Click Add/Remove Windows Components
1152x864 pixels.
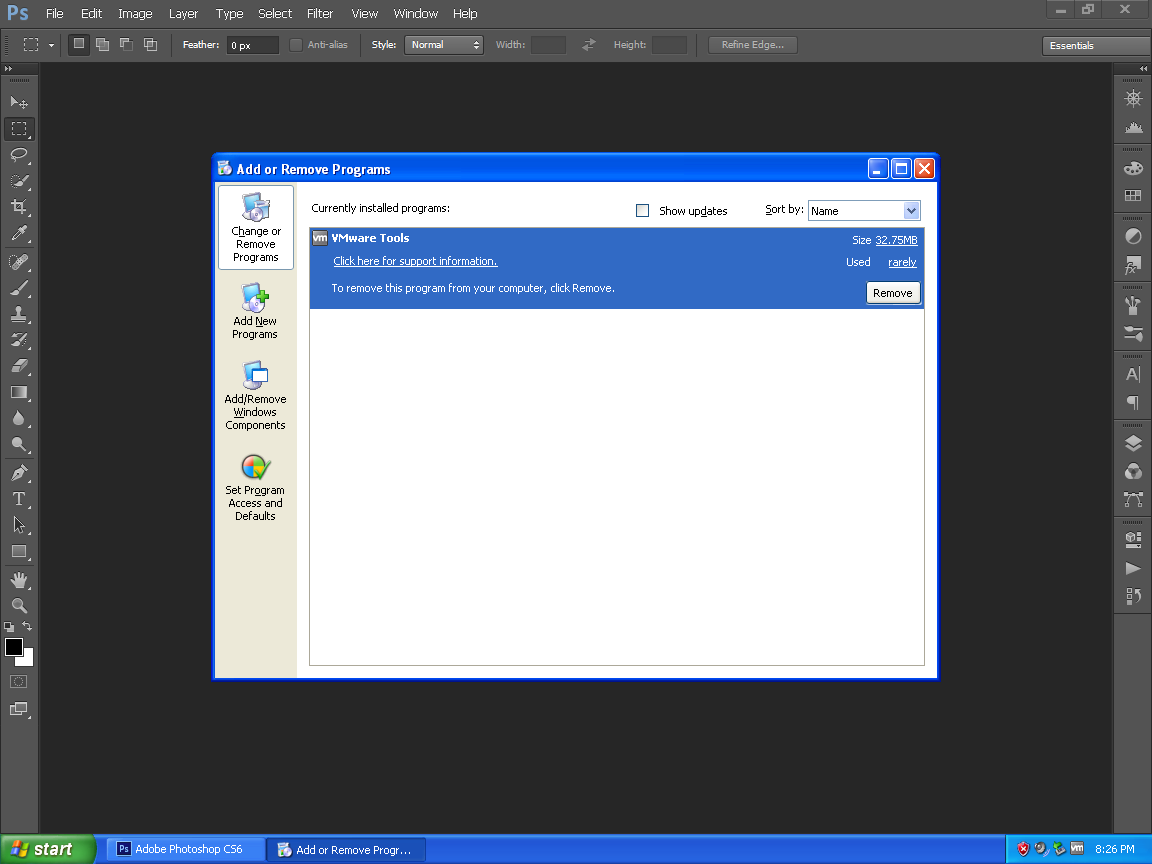coord(255,395)
